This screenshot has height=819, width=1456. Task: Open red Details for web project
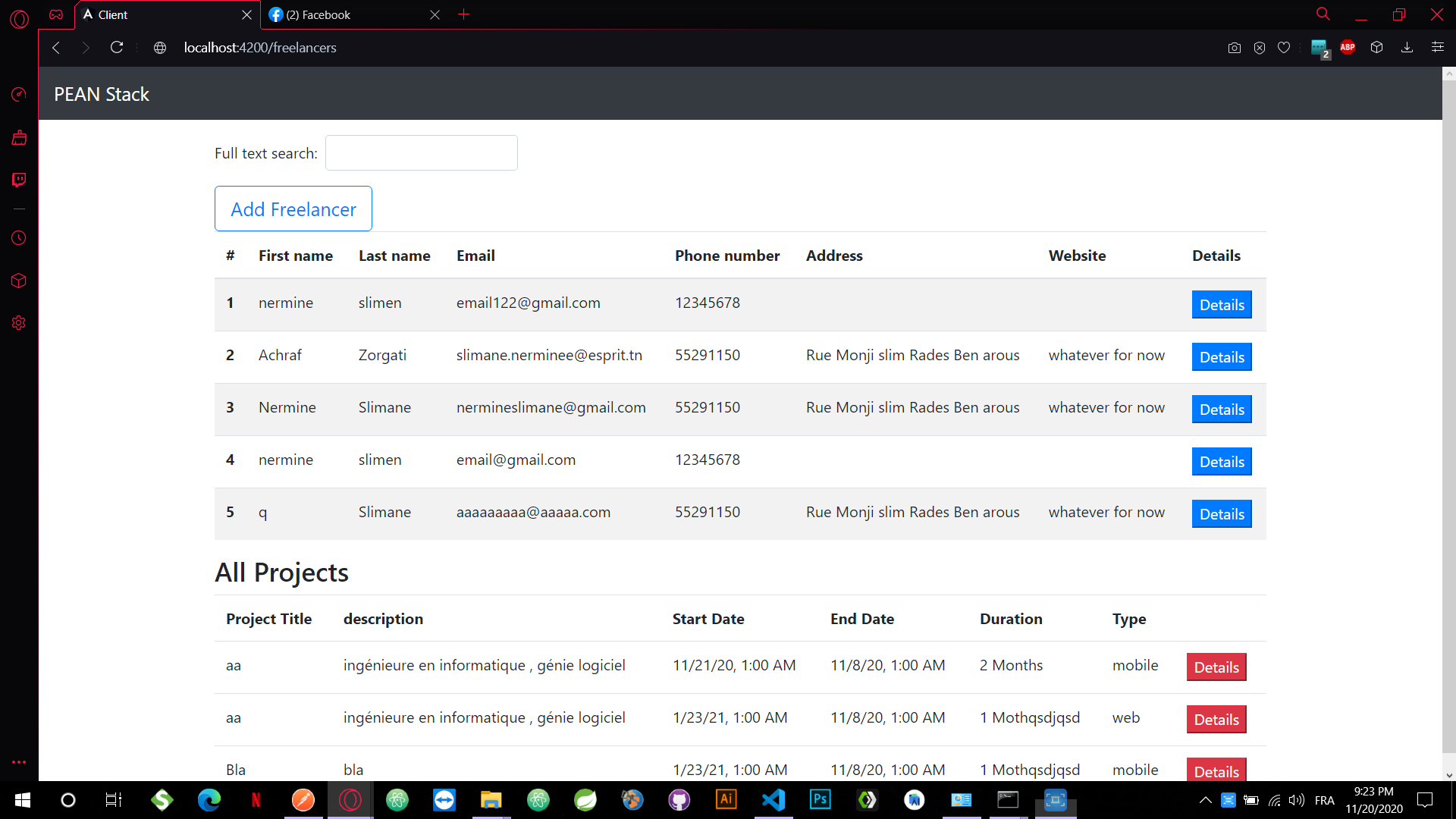(x=1216, y=720)
